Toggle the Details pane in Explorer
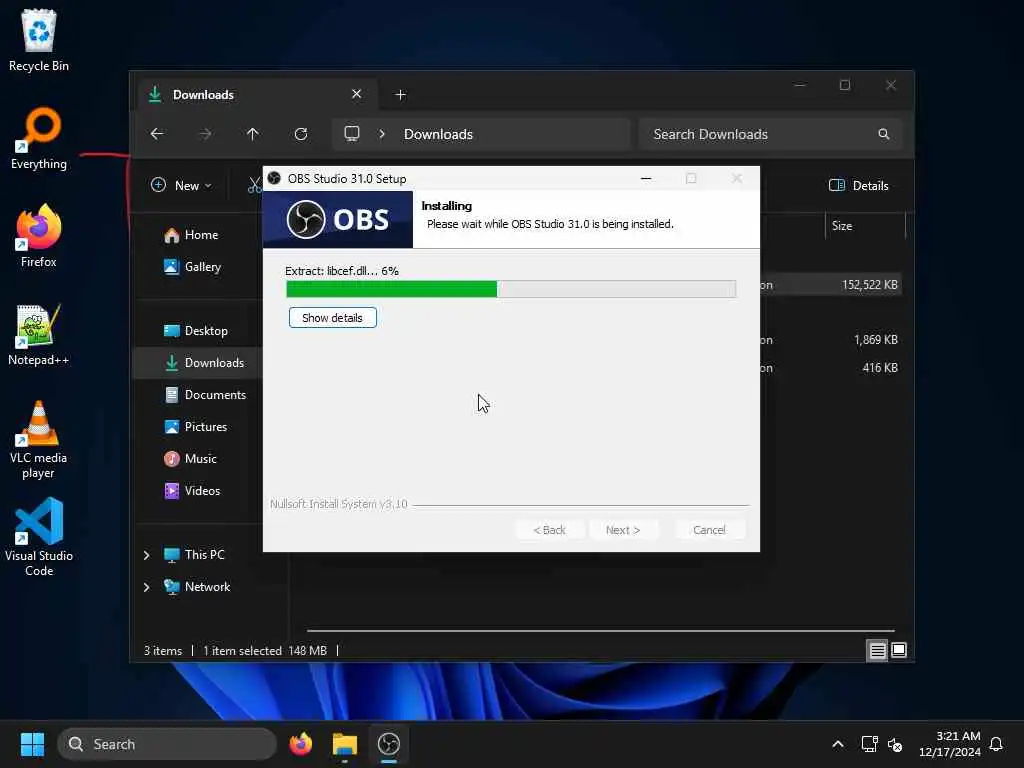 coord(859,185)
